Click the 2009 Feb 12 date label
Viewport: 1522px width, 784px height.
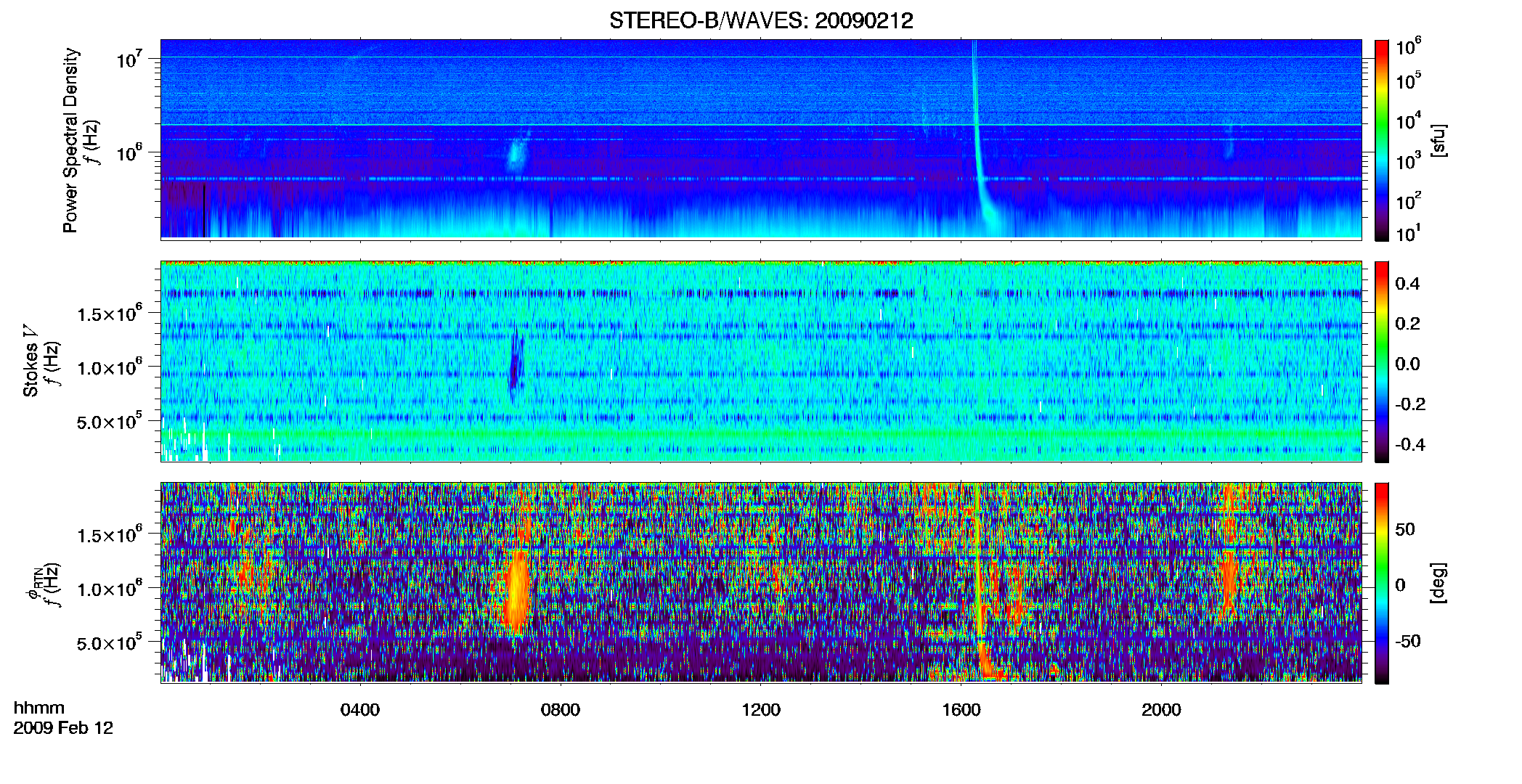point(63,728)
